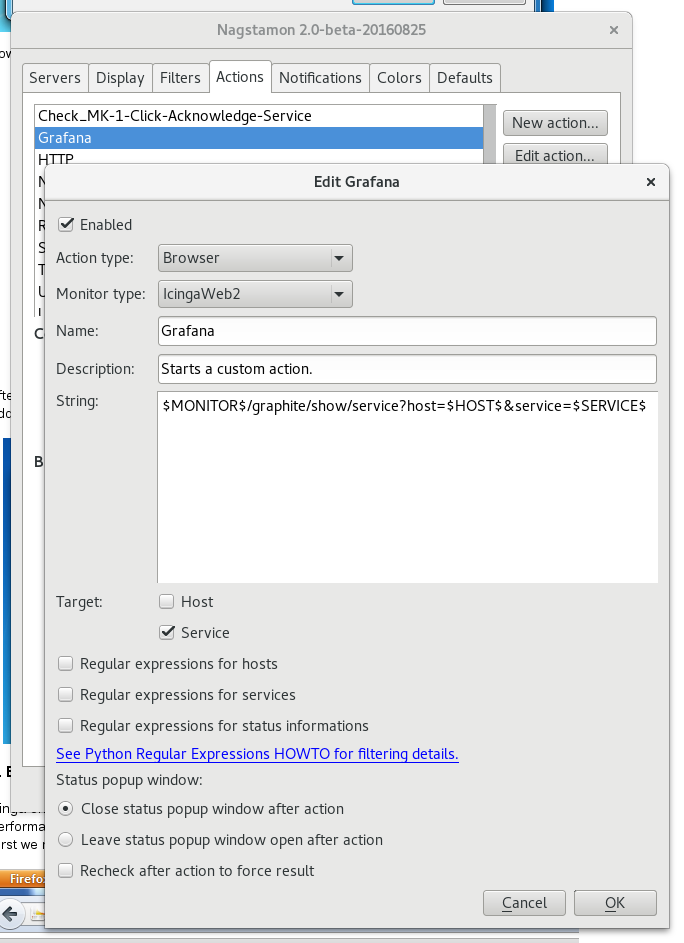Enable Regular expressions for status informations
This screenshot has width=684, height=943.
(66, 725)
